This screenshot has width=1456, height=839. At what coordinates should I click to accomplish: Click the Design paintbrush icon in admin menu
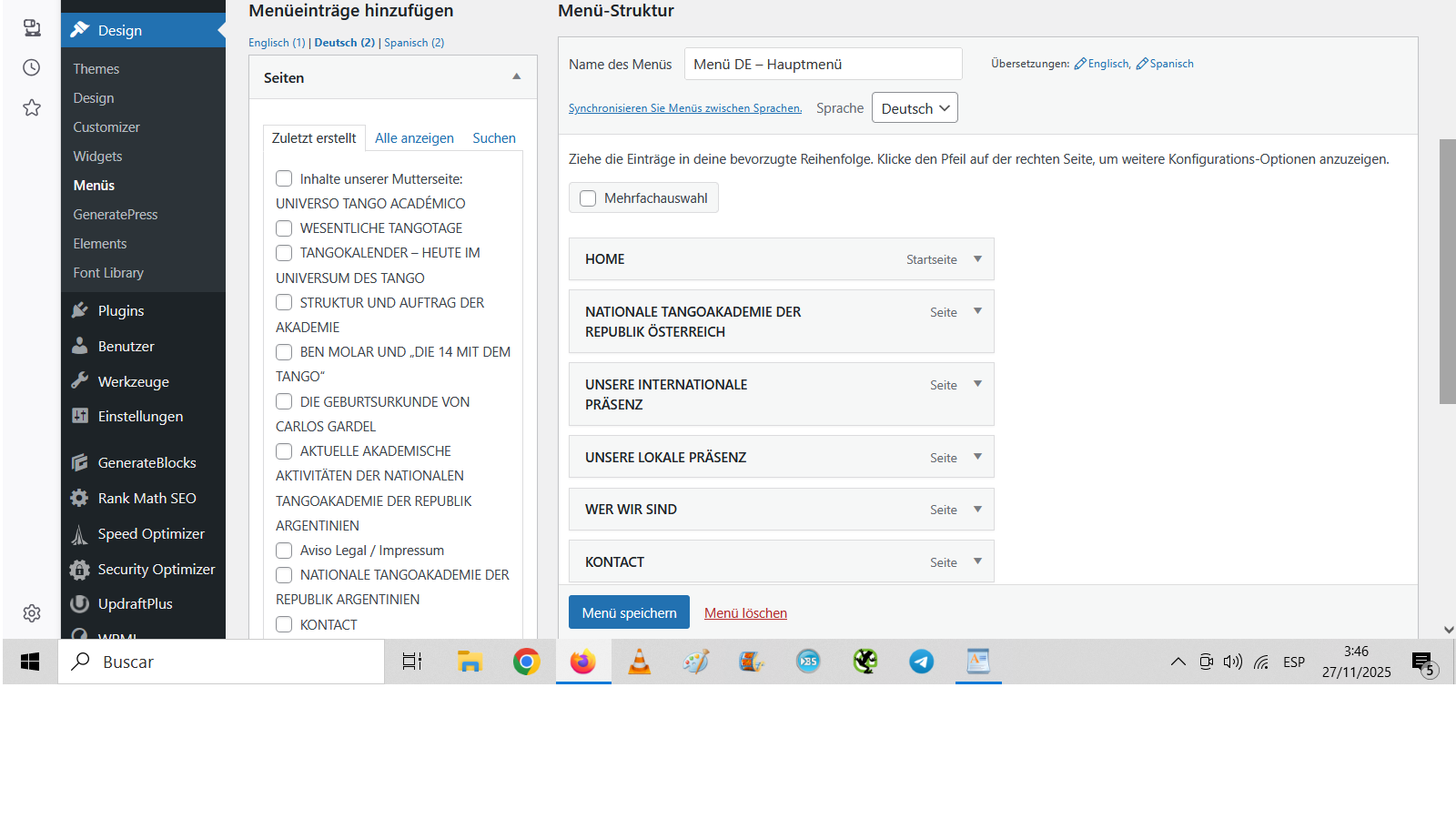[80, 30]
